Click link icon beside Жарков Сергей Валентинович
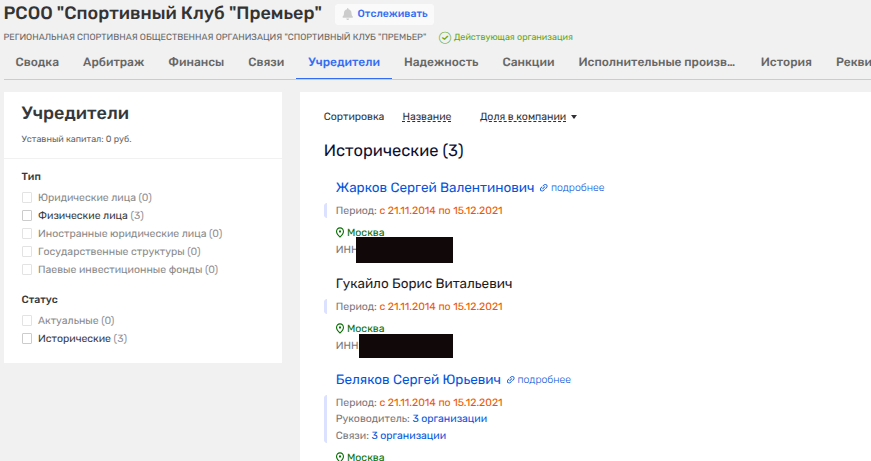The width and height of the screenshot is (871, 461). click(544, 188)
